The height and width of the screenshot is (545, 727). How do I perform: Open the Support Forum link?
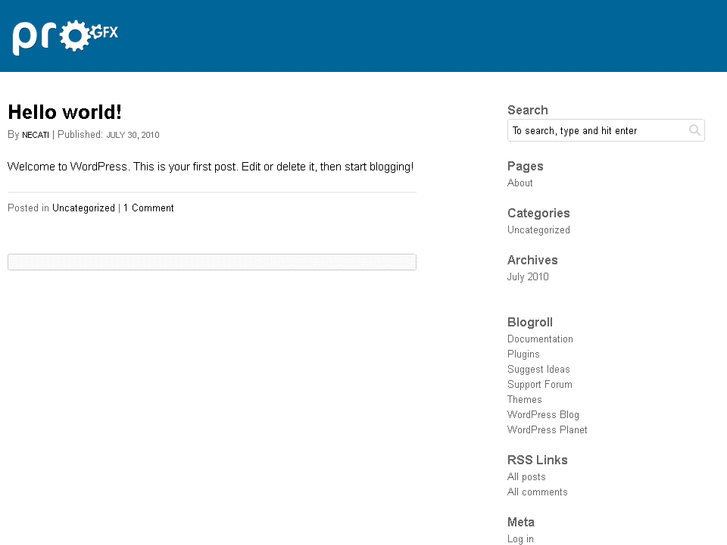tap(540, 384)
